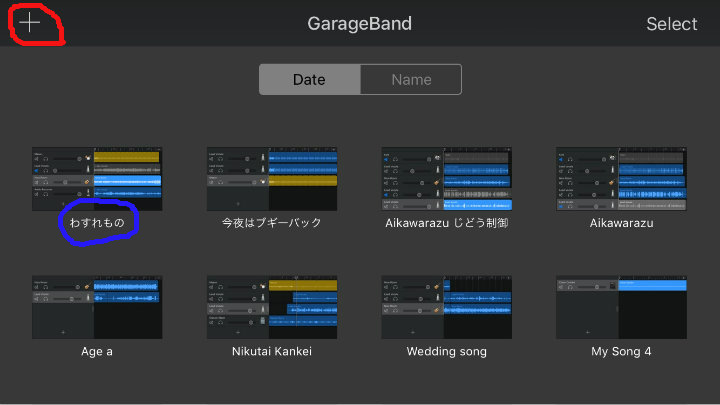Sort songs by Date

310,79
